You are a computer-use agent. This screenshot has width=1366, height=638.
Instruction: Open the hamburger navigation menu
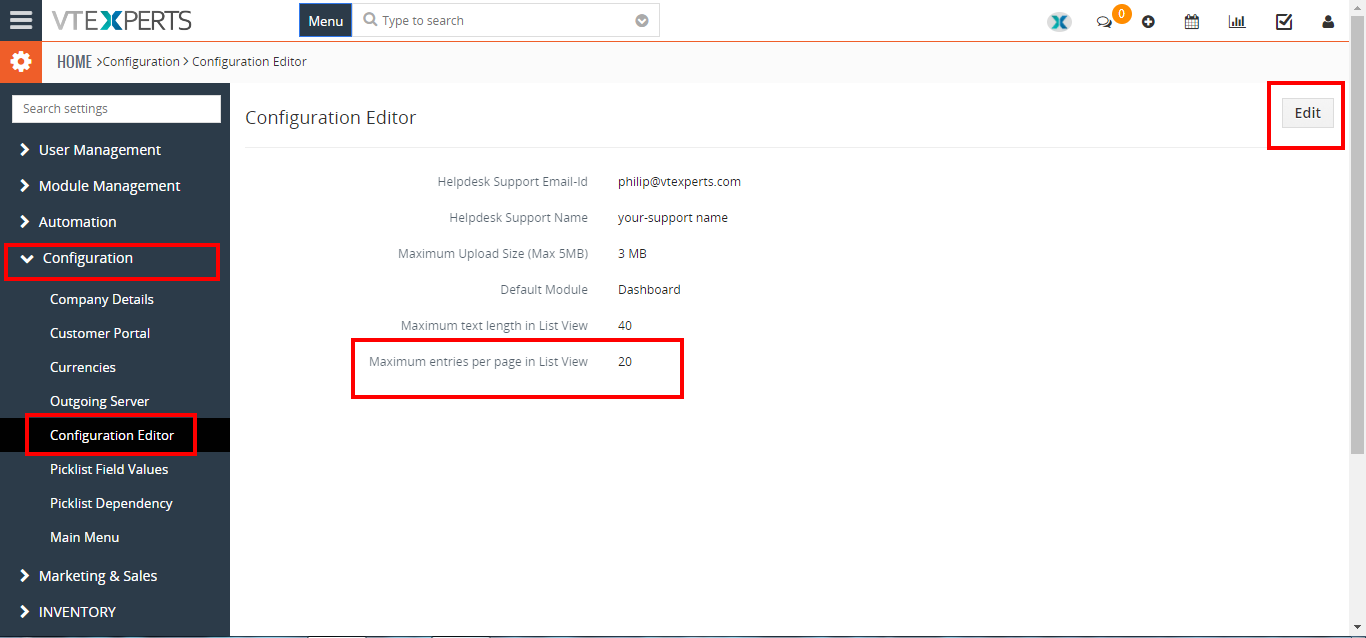coord(21,20)
